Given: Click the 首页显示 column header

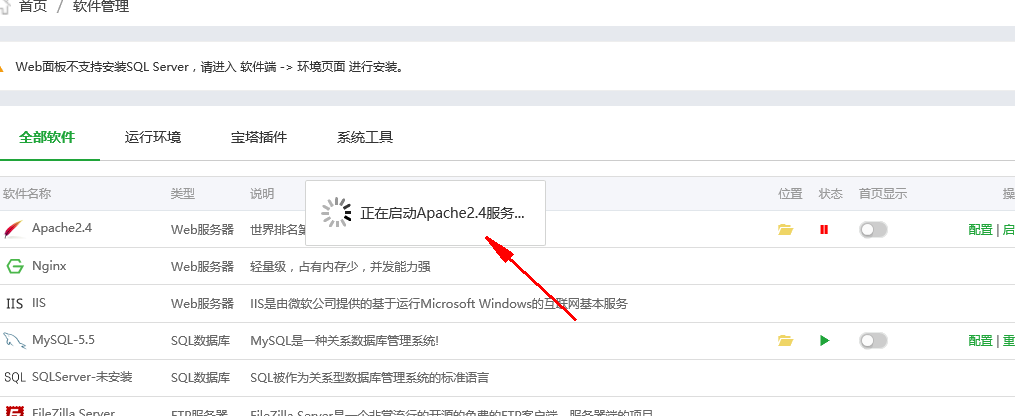Looking at the screenshot, I should [883, 193].
